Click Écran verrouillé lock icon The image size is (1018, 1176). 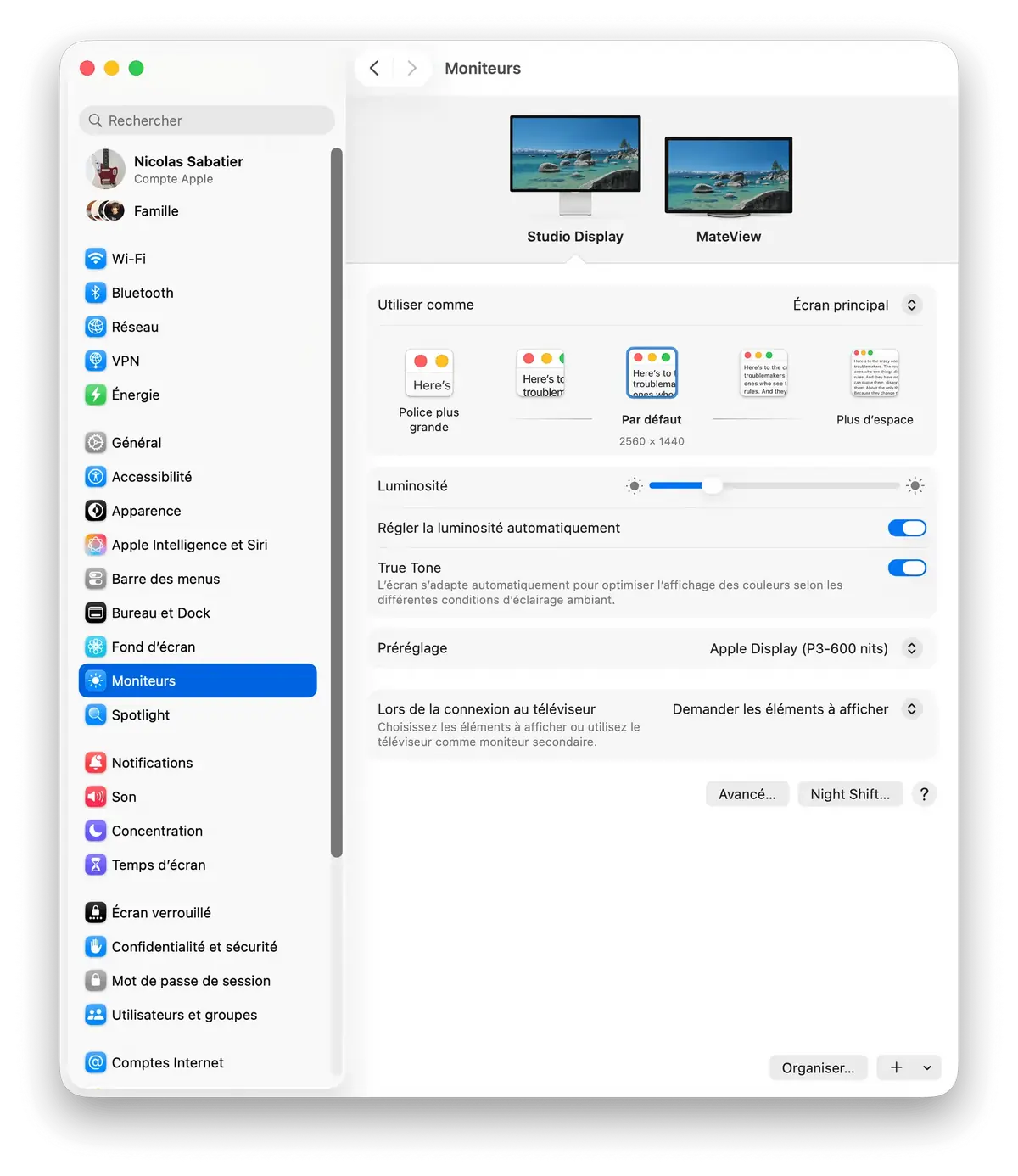coord(96,913)
